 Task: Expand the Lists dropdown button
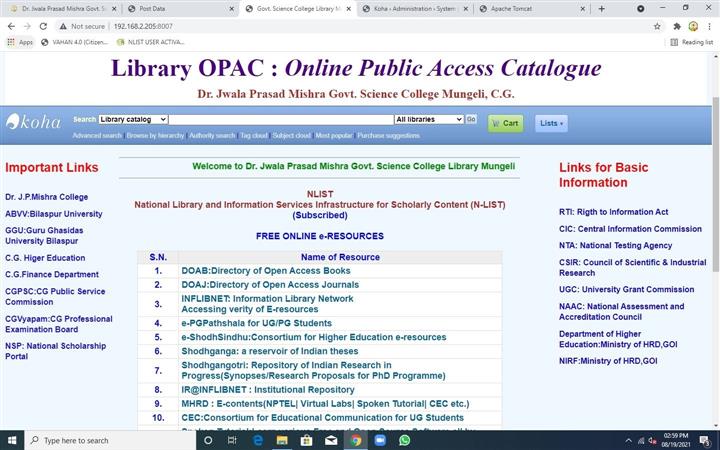point(551,123)
